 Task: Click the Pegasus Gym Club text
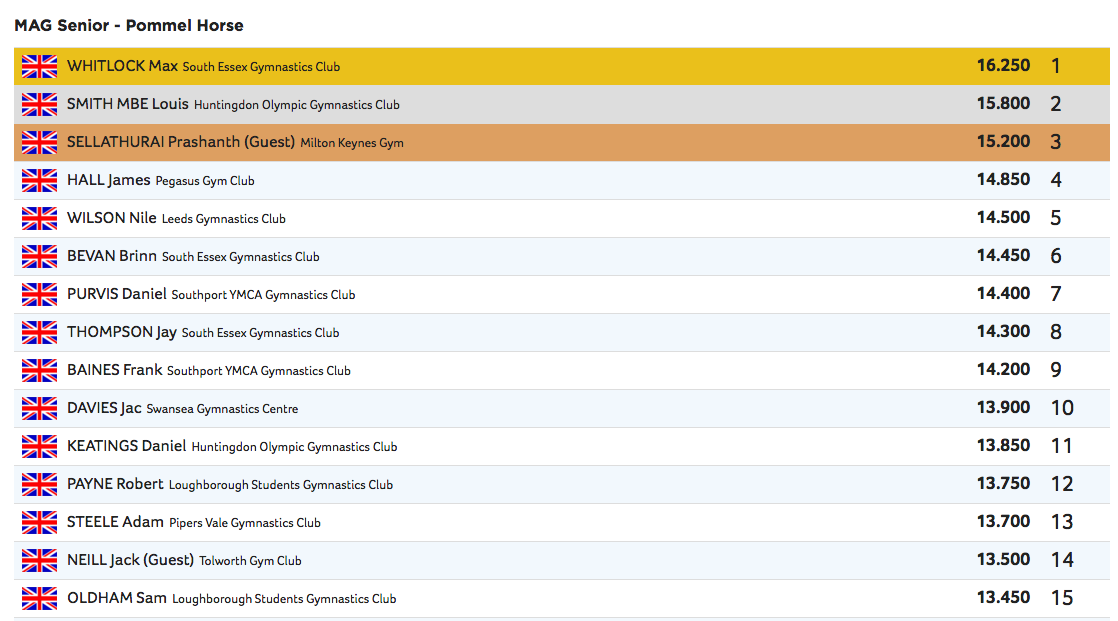[x=205, y=181]
